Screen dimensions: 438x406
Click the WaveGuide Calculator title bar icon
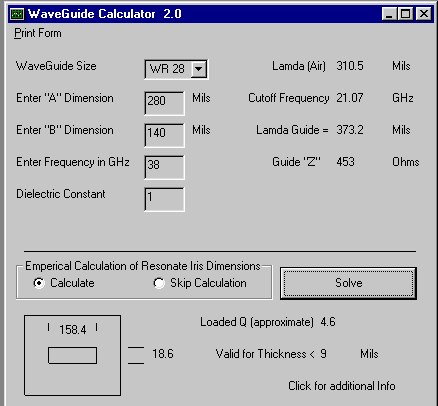[x=17, y=14]
